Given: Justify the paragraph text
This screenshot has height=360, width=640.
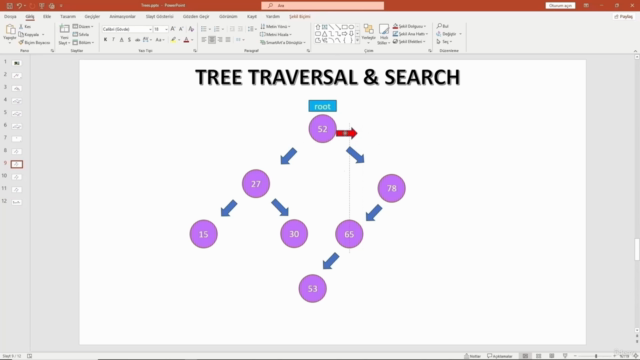Looking at the screenshot, I should pyautogui.click(x=228, y=40).
